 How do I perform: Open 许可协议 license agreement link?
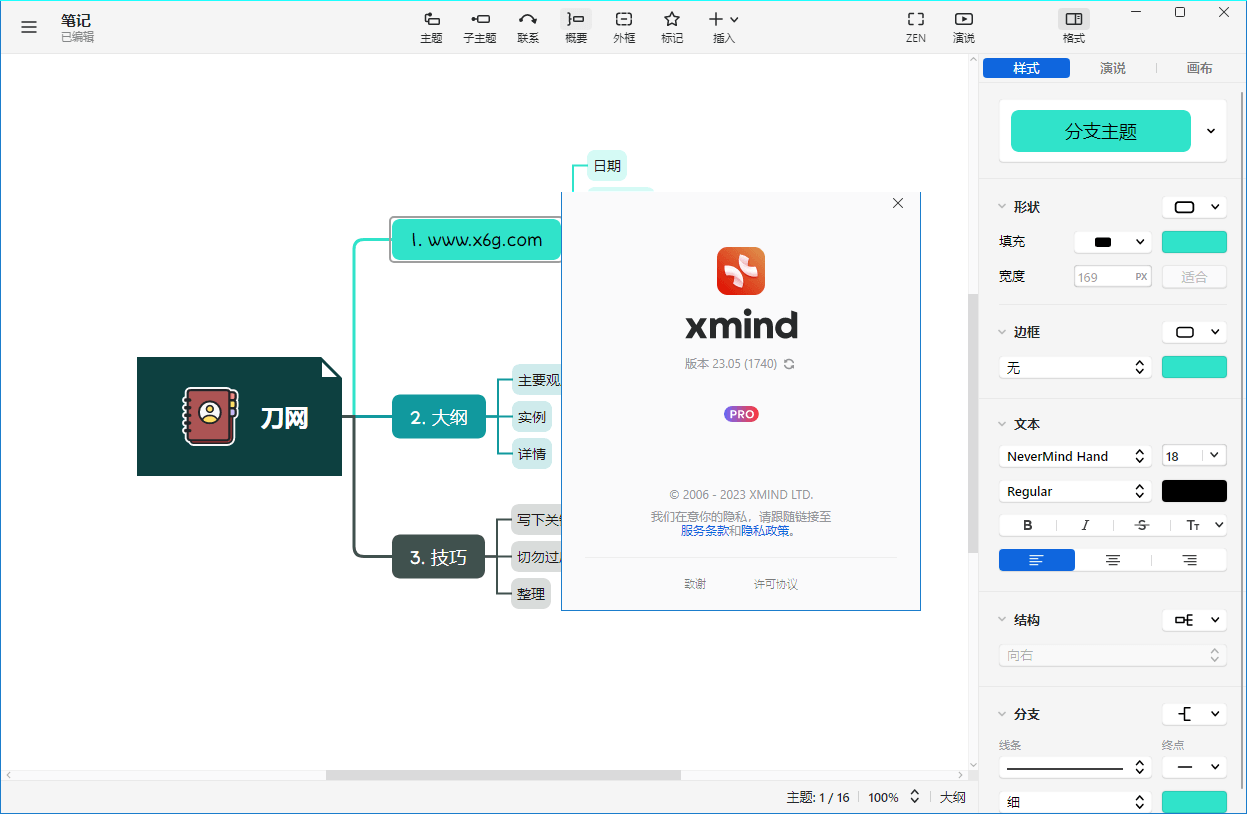click(775, 583)
